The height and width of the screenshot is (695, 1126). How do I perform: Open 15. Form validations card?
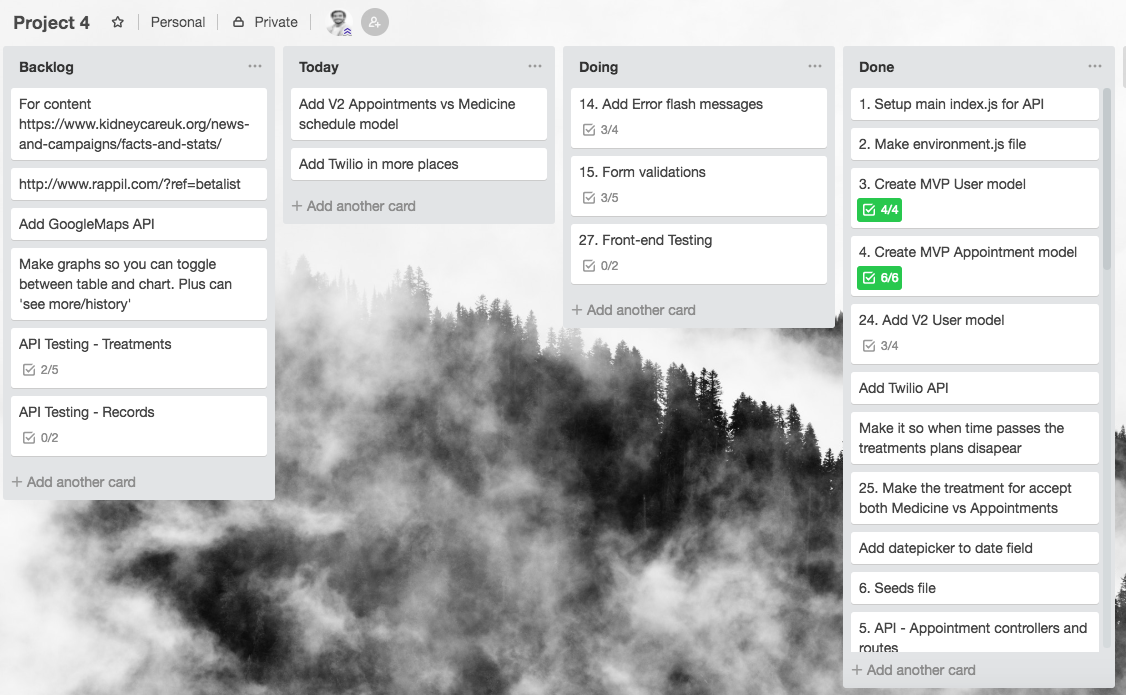pos(699,187)
